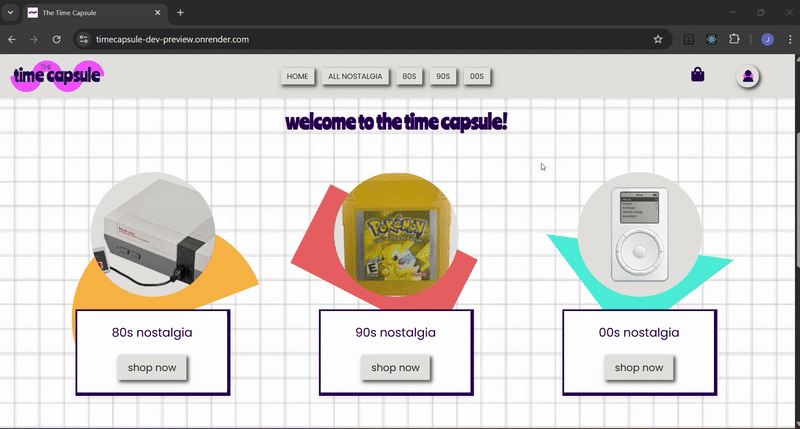
Task: Click the NES console image
Action: [x=153, y=235]
